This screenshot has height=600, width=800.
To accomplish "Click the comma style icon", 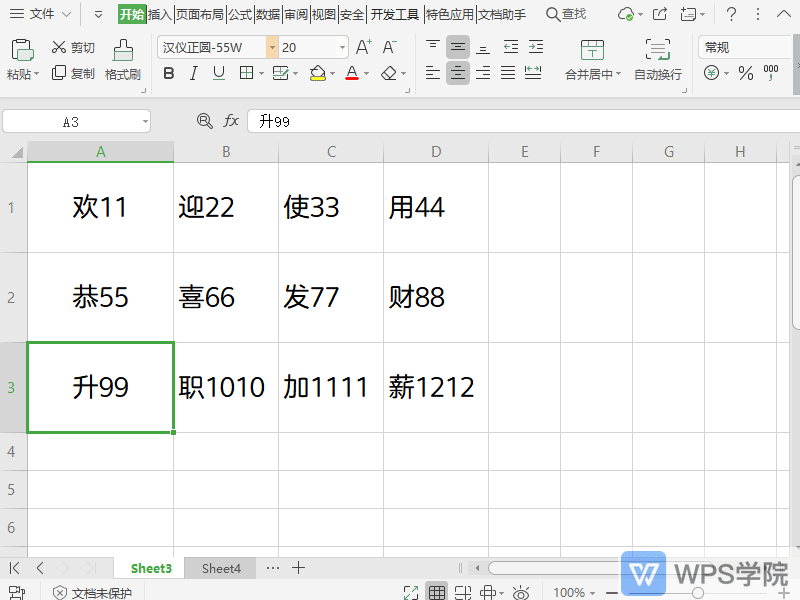I will [x=773, y=73].
